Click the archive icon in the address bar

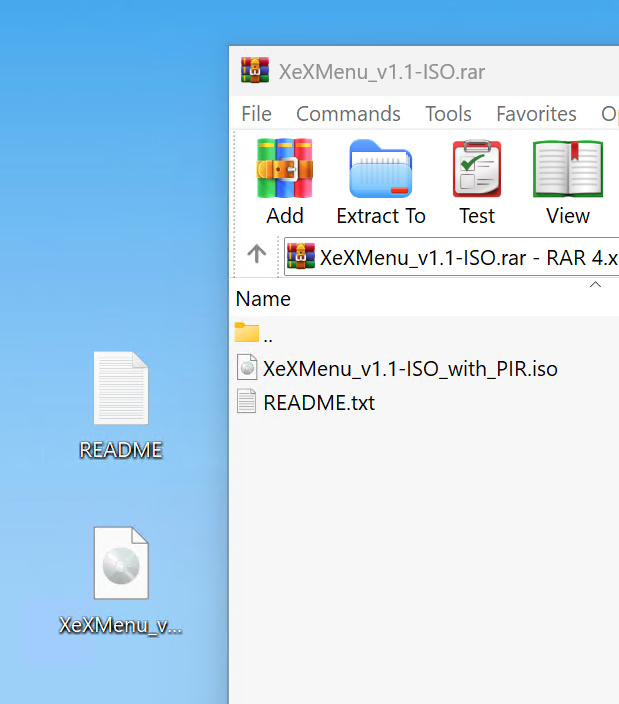tap(301, 256)
